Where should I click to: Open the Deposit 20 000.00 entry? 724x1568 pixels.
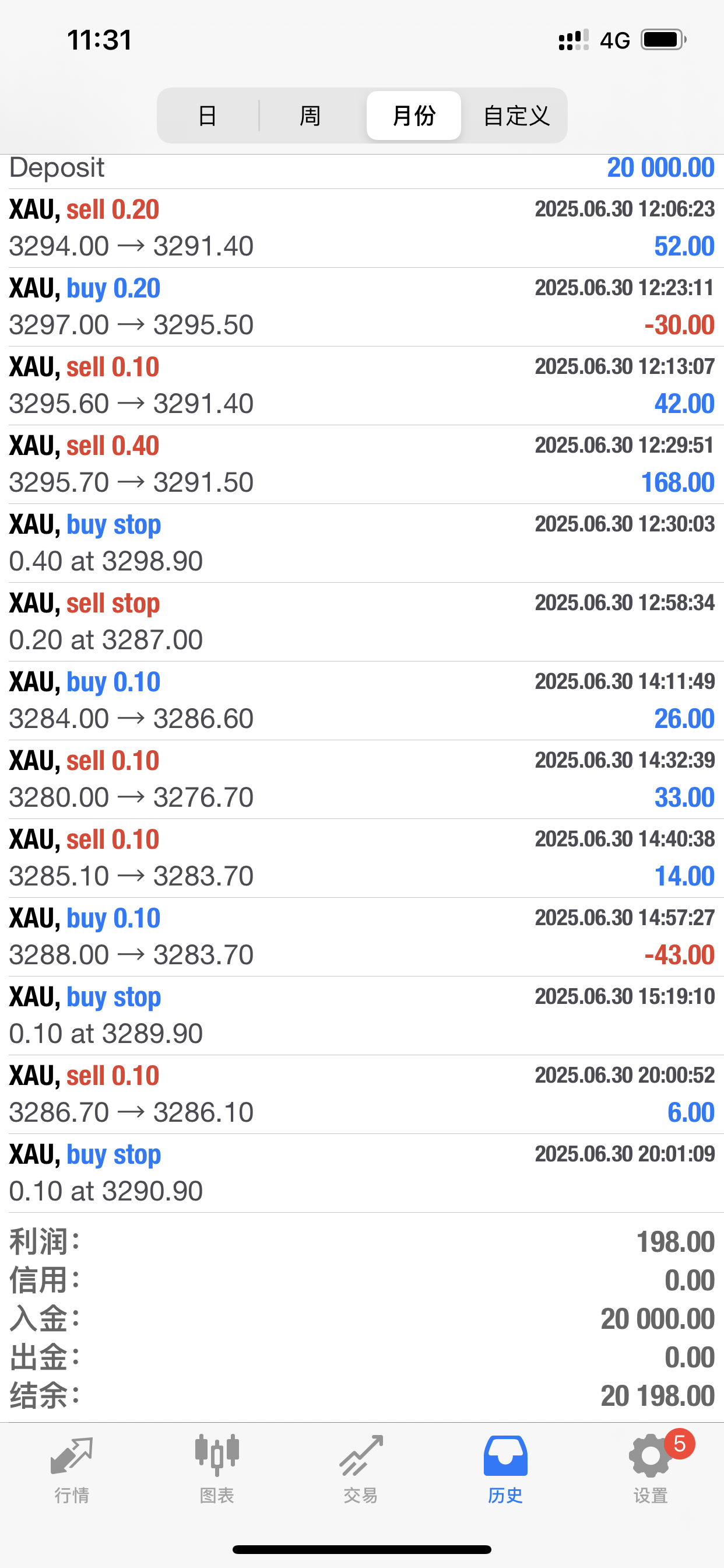362,169
